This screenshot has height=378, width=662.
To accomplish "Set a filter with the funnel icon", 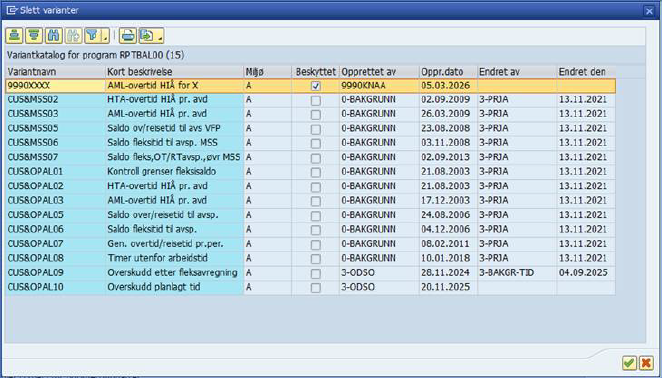I will click(x=92, y=36).
